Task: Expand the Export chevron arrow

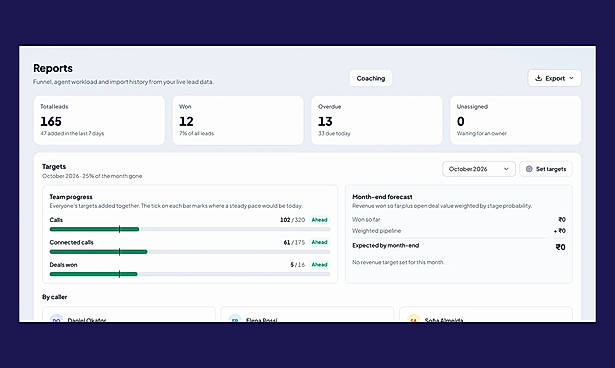Action: tap(571, 78)
